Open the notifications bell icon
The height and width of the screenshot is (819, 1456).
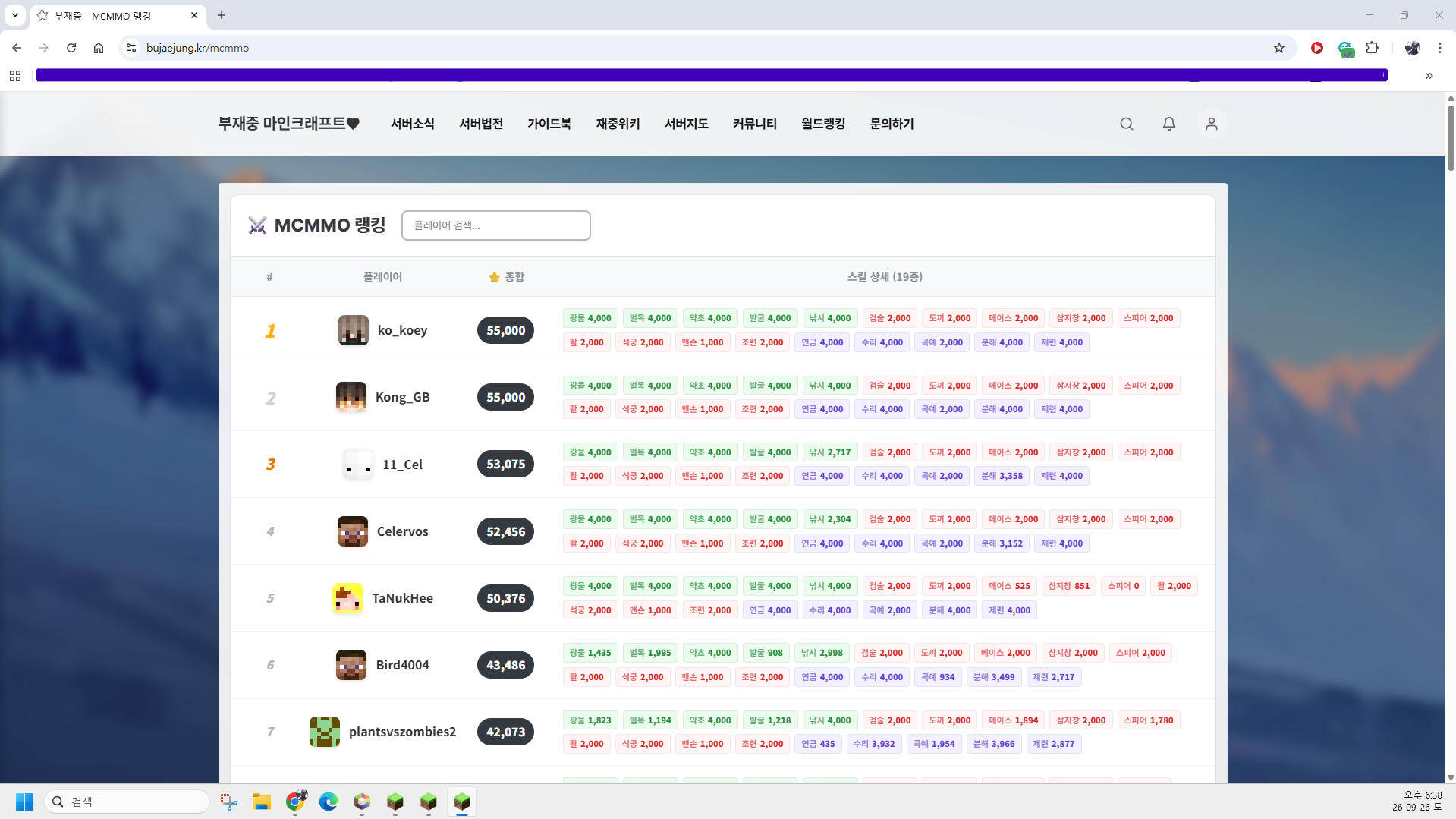coord(1169,124)
